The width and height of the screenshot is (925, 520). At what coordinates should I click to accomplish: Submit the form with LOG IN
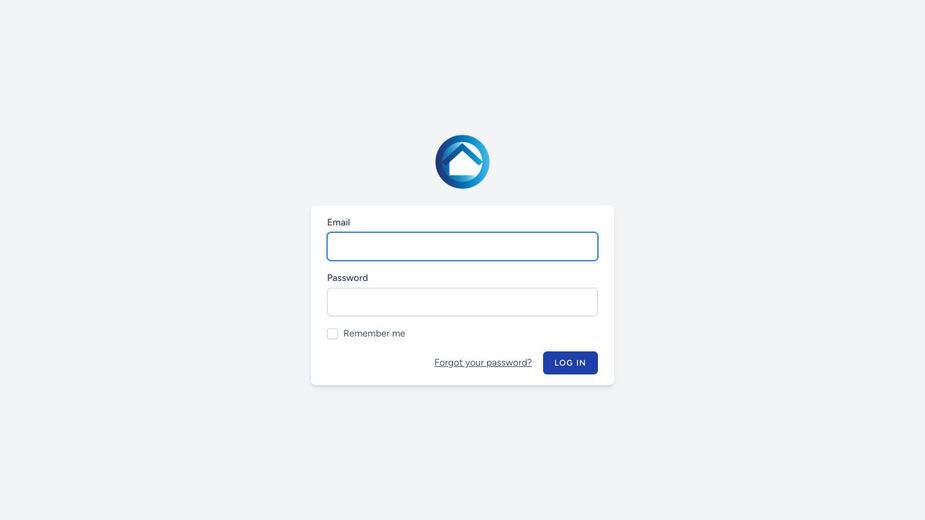point(570,363)
